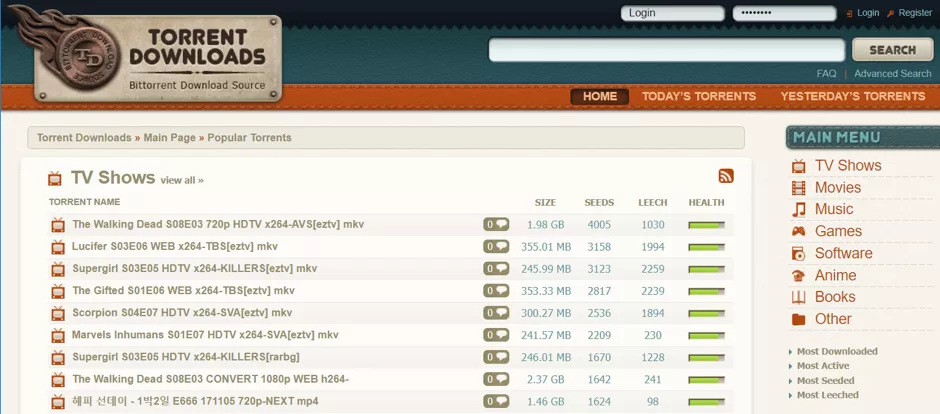Expand TV Shows with view all link

pos(182,181)
